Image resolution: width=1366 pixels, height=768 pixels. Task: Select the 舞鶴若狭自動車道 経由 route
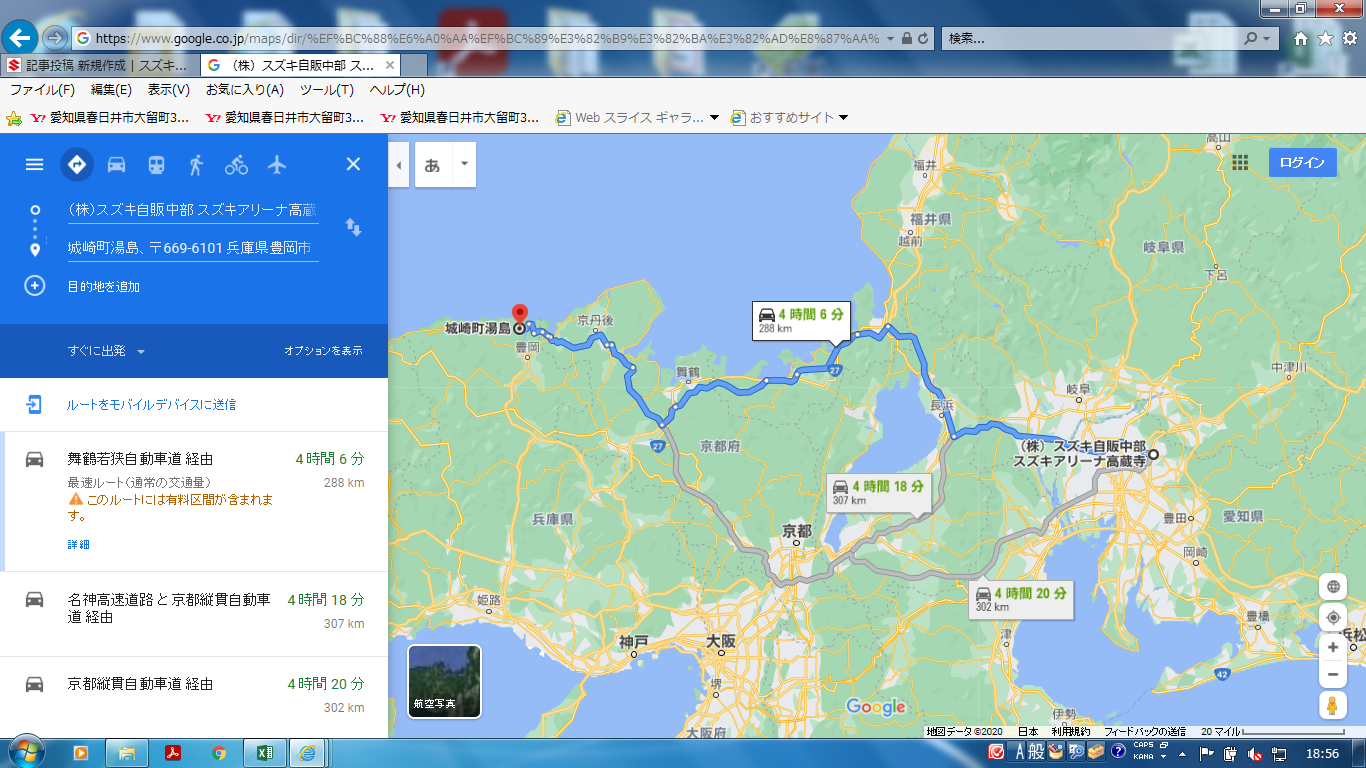[194, 501]
